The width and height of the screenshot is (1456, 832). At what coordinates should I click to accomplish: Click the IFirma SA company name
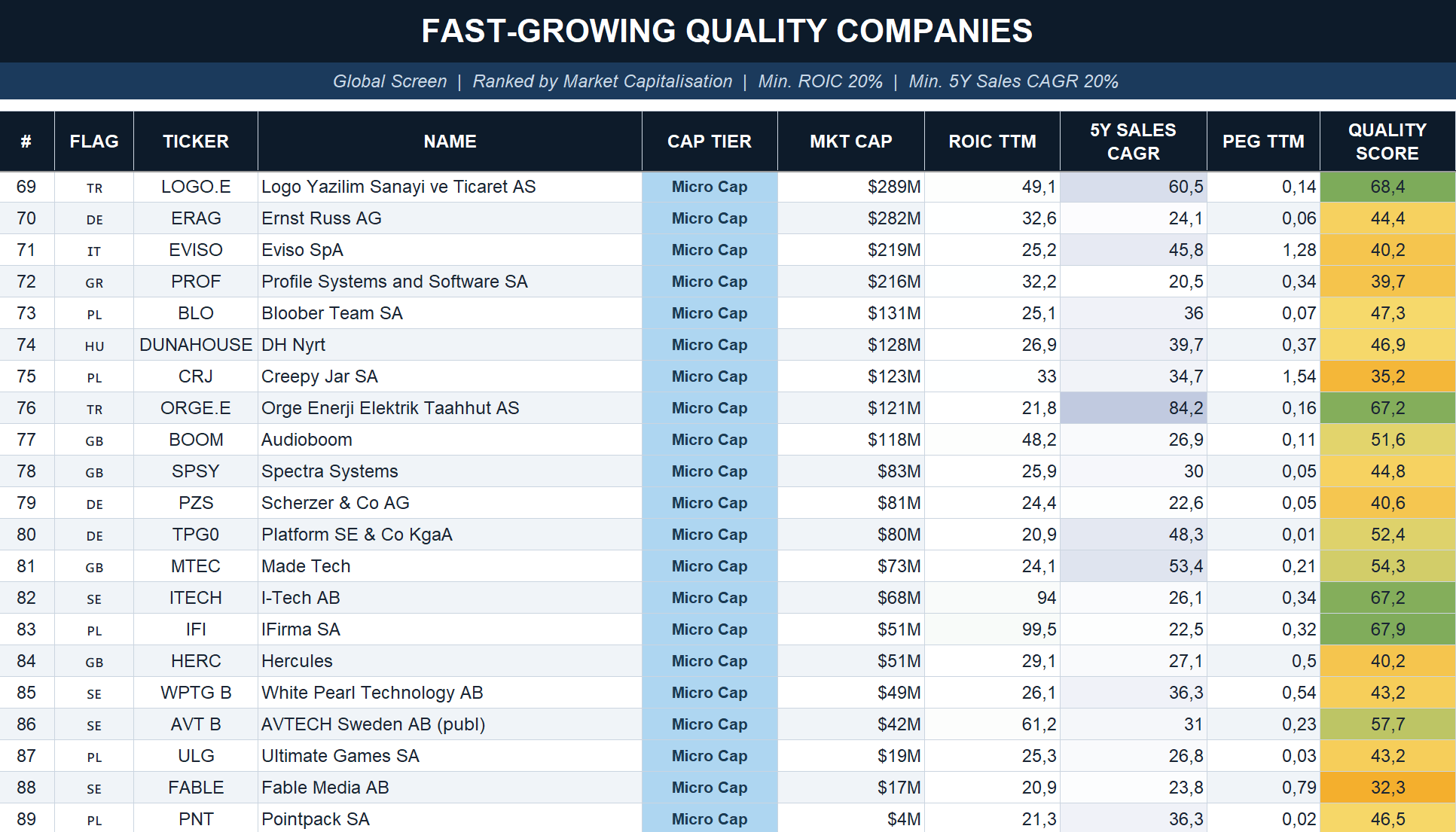[x=301, y=629]
